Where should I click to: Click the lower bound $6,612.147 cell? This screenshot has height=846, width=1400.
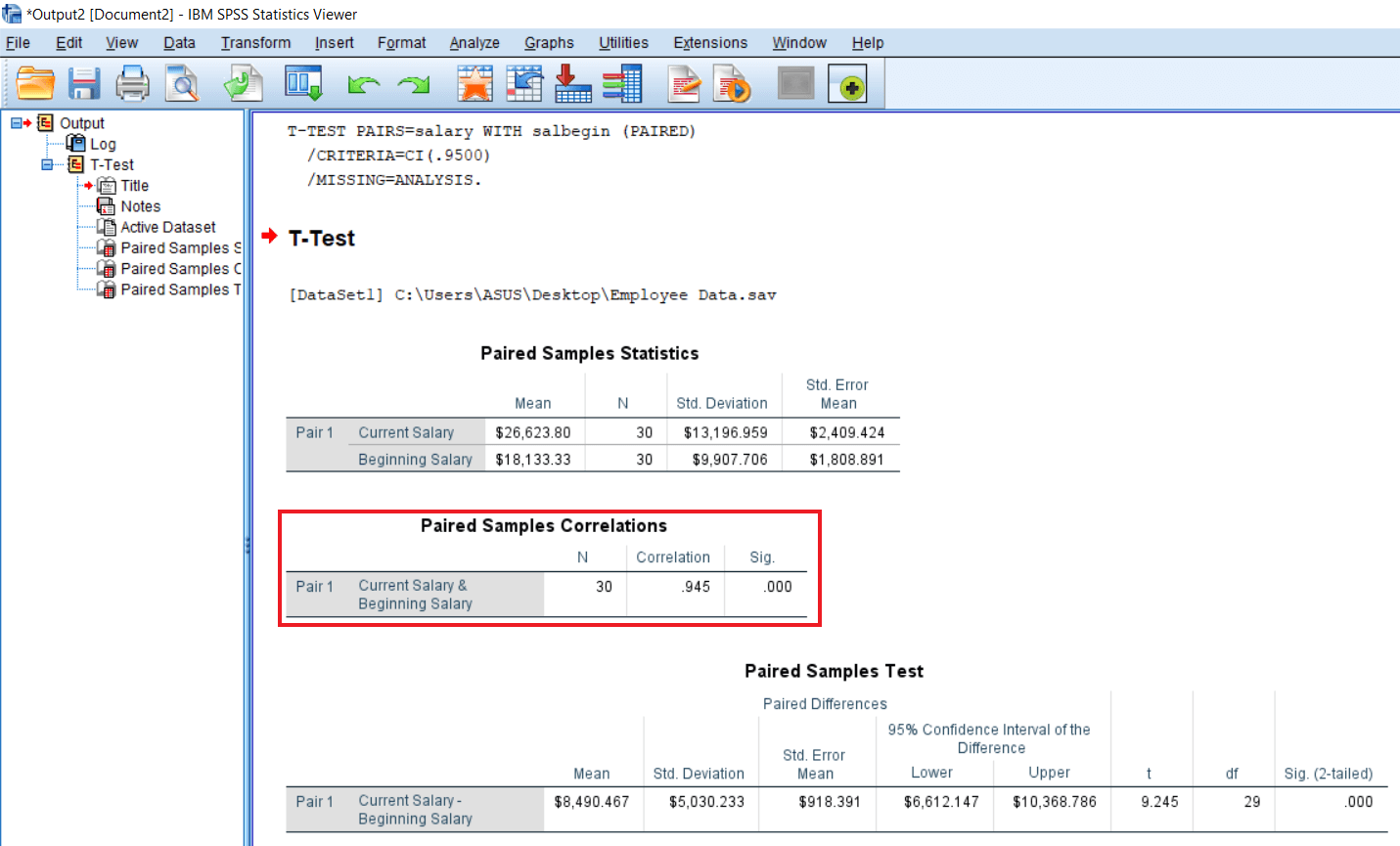pyautogui.click(x=941, y=802)
